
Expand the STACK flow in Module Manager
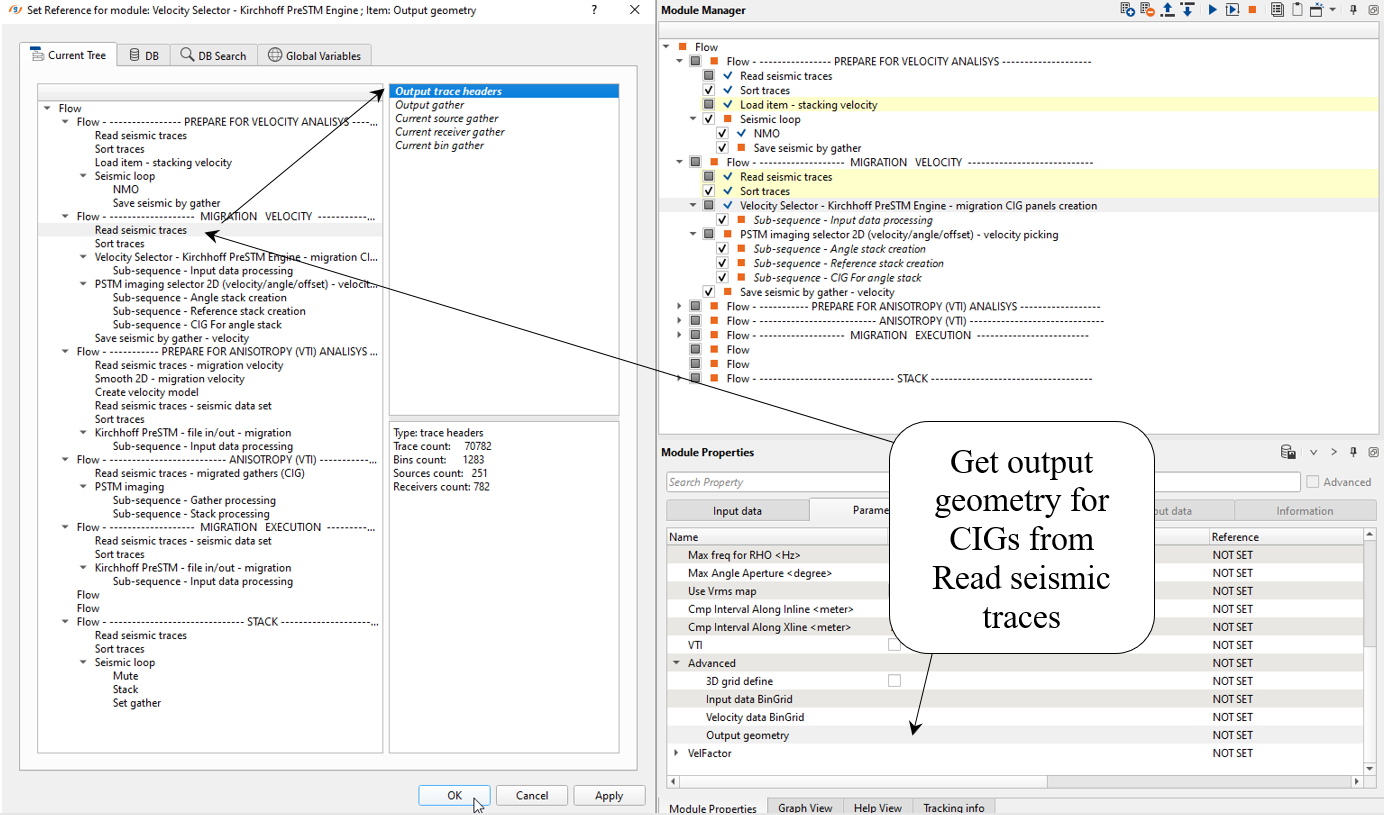tap(680, 379)
